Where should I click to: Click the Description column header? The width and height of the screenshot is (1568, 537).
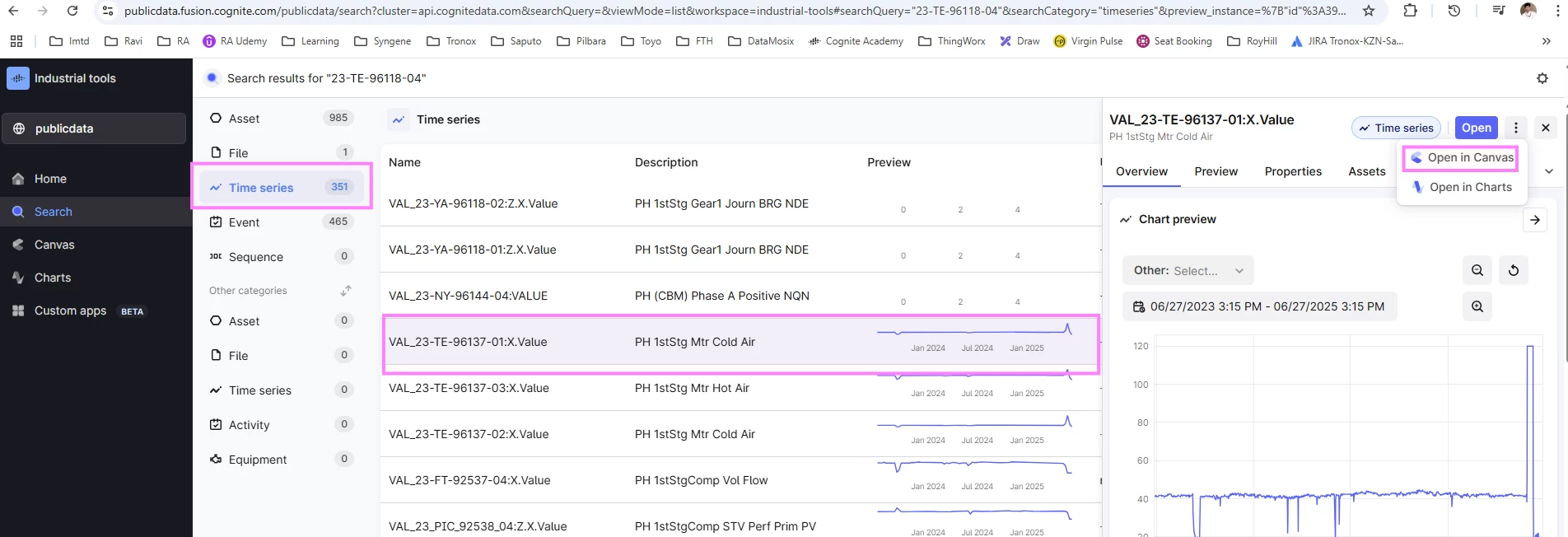(666, 162)
